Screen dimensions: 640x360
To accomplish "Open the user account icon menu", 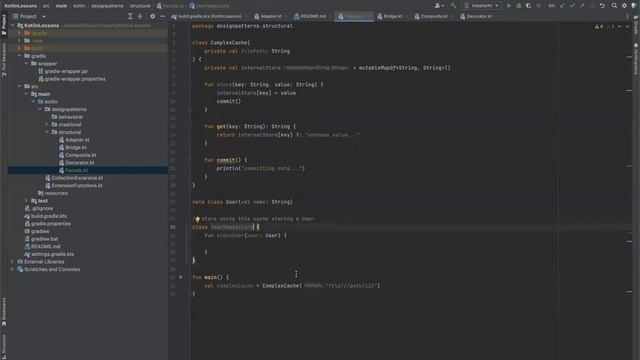I will pyautogui.click(x=439, y=6).
